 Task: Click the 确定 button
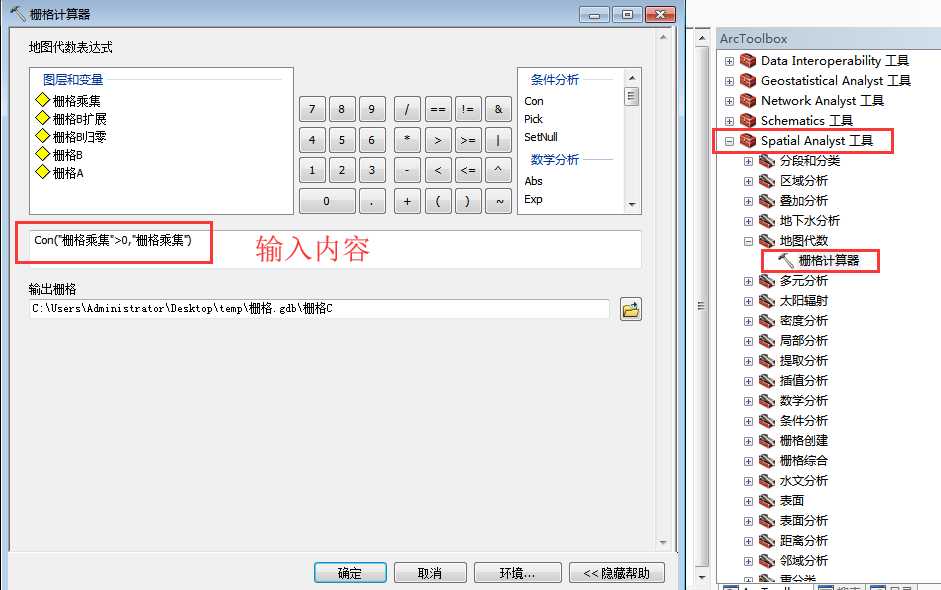tap(350, 573)
